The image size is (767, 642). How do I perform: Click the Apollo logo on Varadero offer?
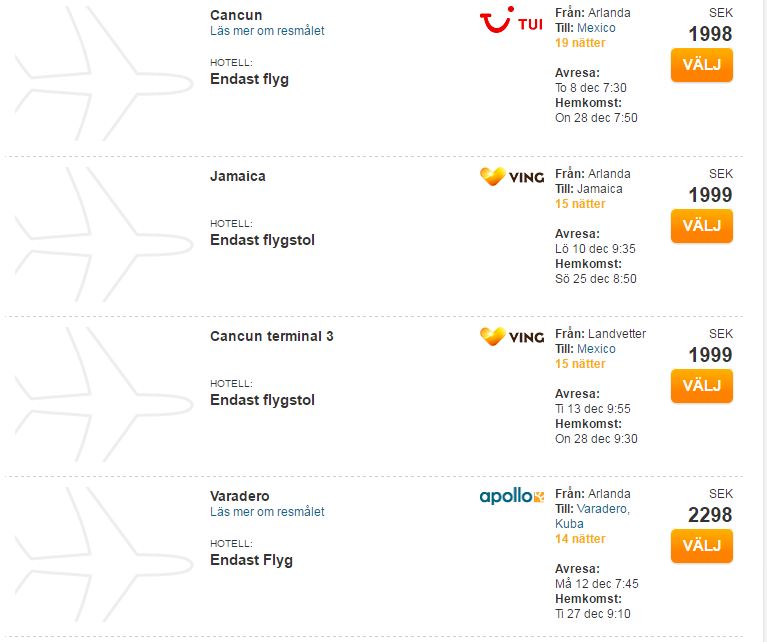click(x=512, y=496)
